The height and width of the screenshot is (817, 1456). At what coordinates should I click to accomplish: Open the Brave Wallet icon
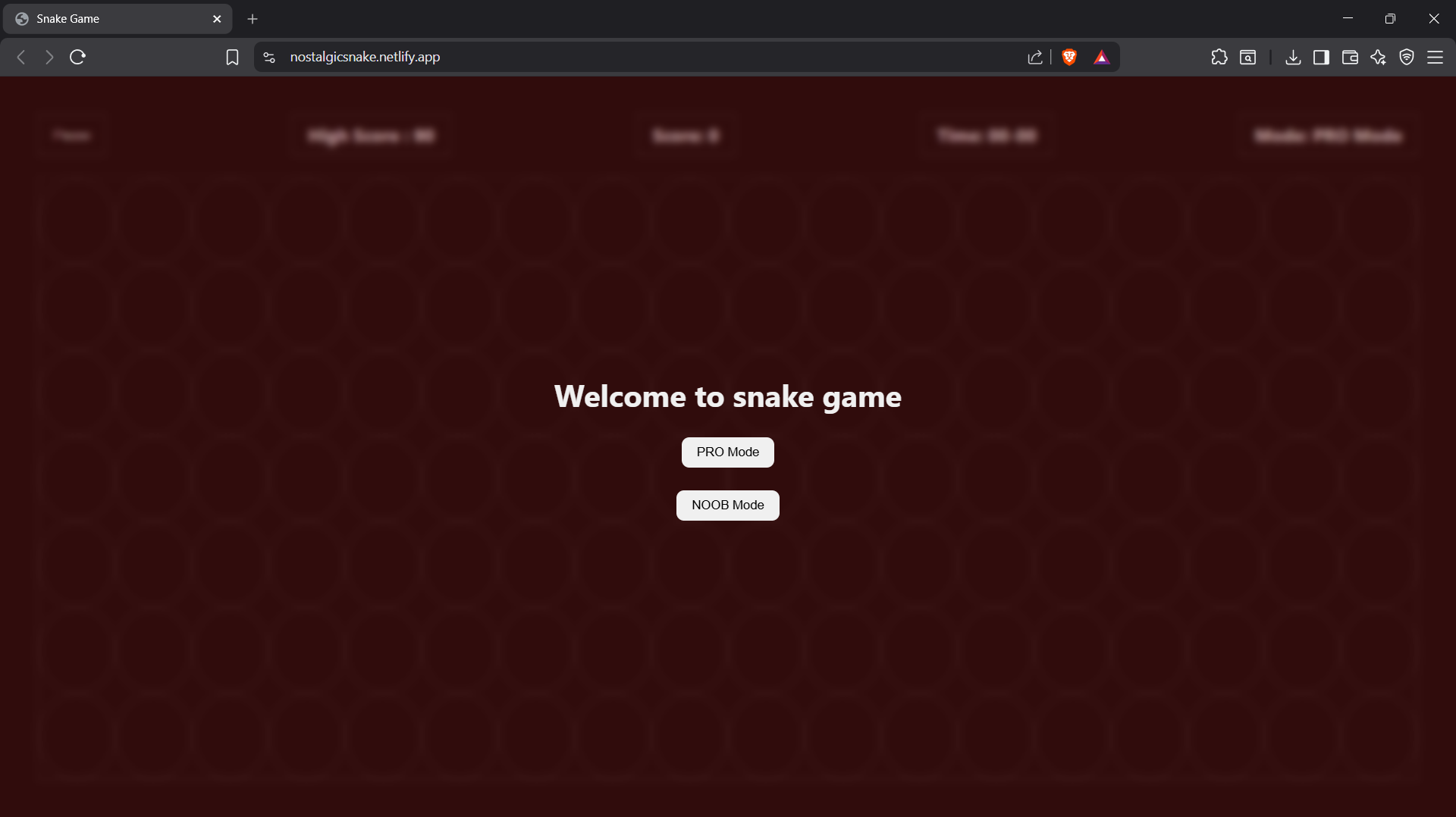[x=1350, y=57]
